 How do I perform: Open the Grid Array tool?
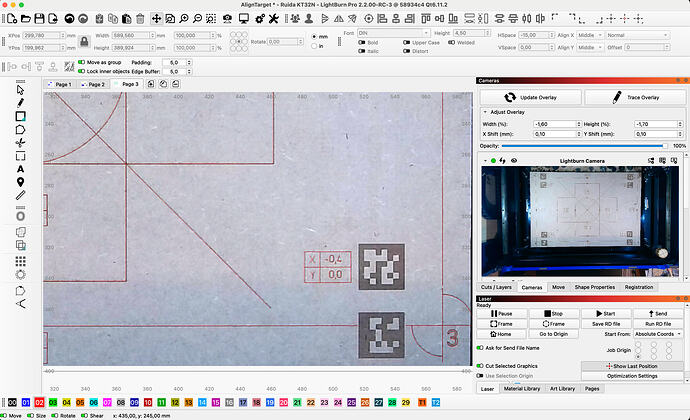click(x=20, y=262)
